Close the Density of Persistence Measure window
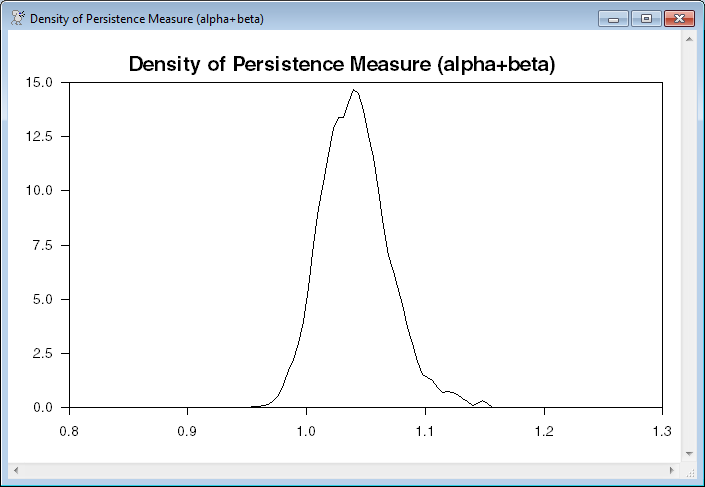The width and height of the screenshot is (705, 487). coord(679,19)
